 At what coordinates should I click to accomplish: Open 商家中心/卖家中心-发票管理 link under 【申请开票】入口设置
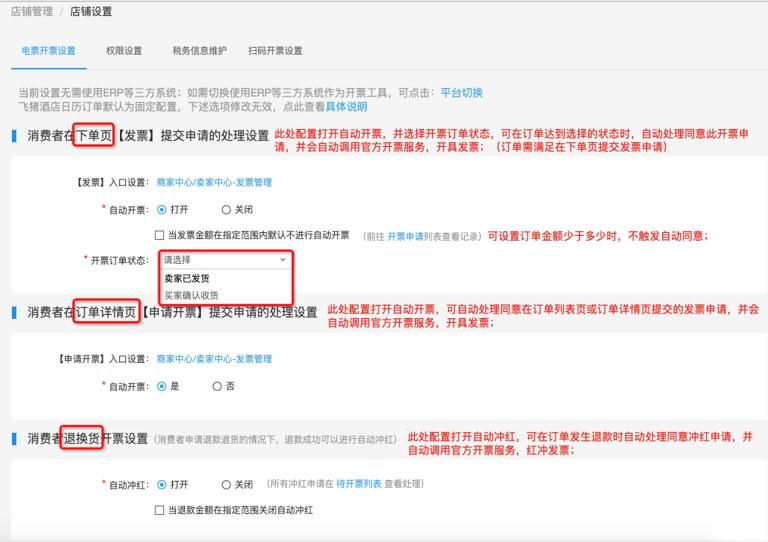coord(214,359)
